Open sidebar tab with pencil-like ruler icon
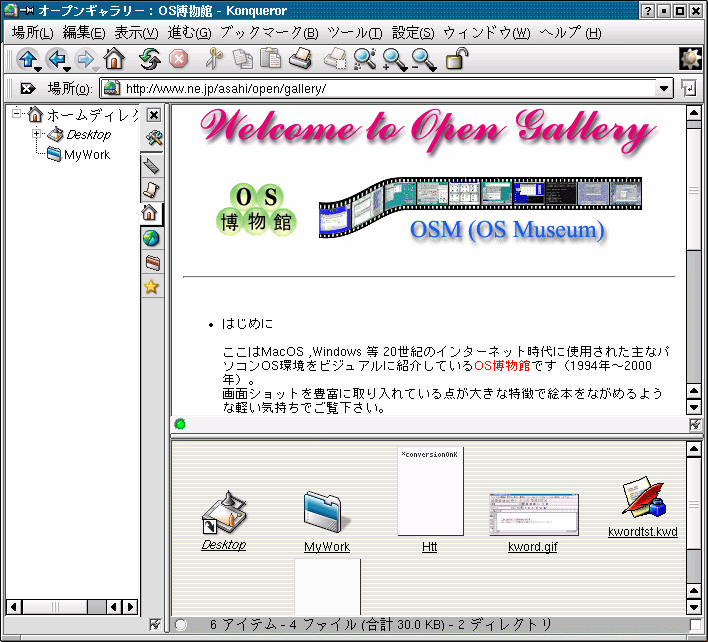 (152, 166)
